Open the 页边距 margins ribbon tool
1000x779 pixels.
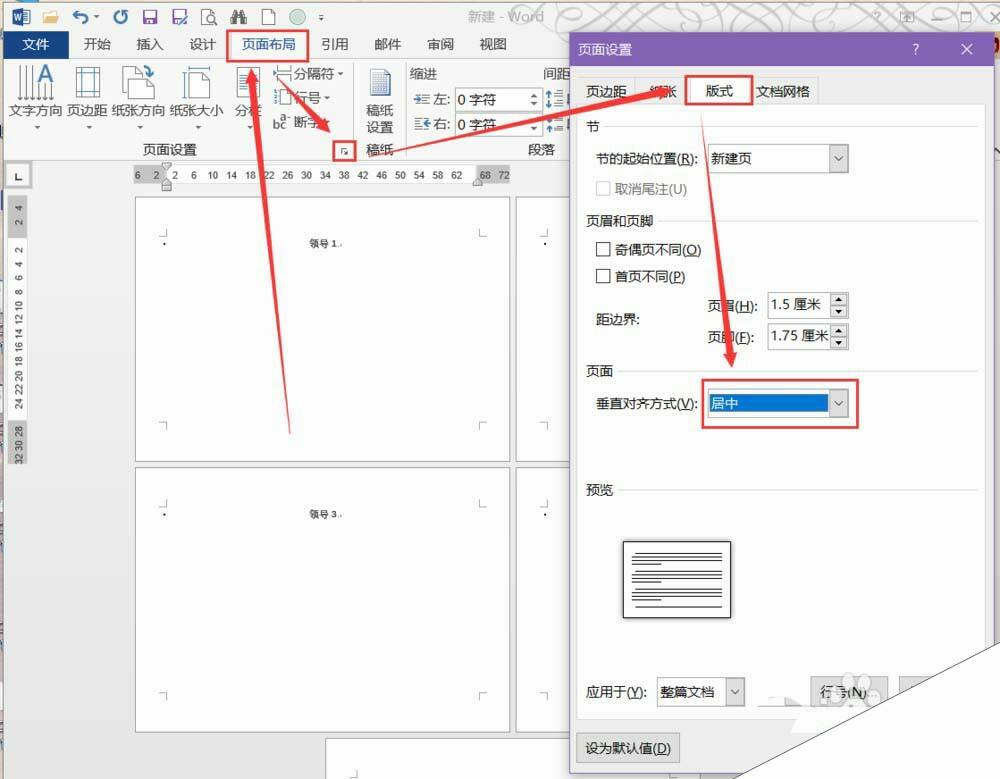pos(87,97)
